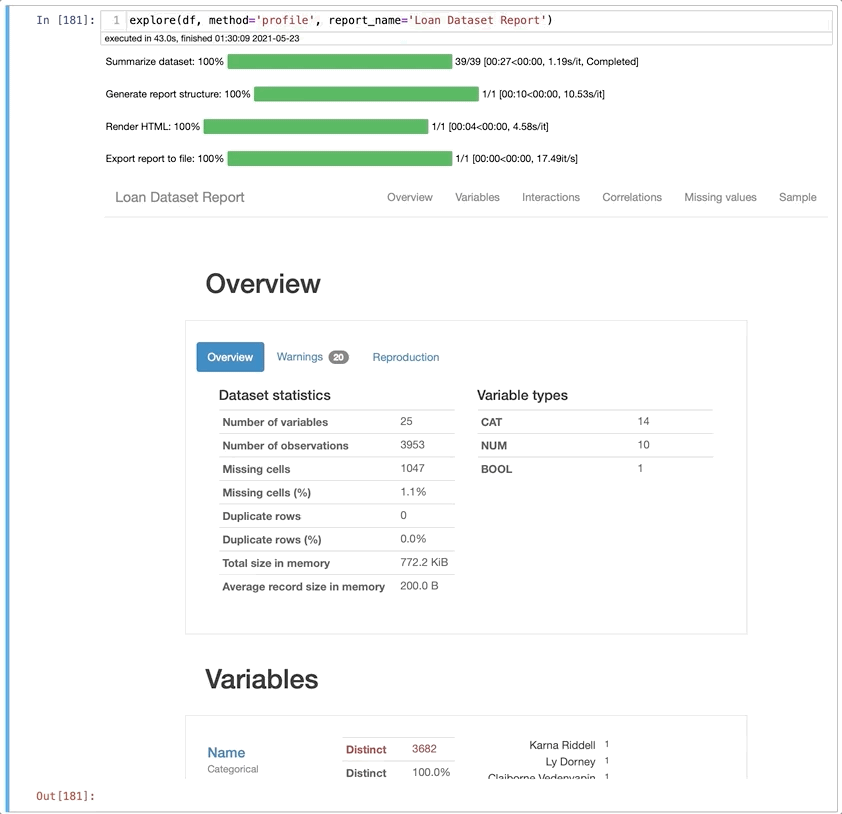The height and width of the screenshot is (814, 842).
Task: Open the Sample section link
Action: point(797,197)
